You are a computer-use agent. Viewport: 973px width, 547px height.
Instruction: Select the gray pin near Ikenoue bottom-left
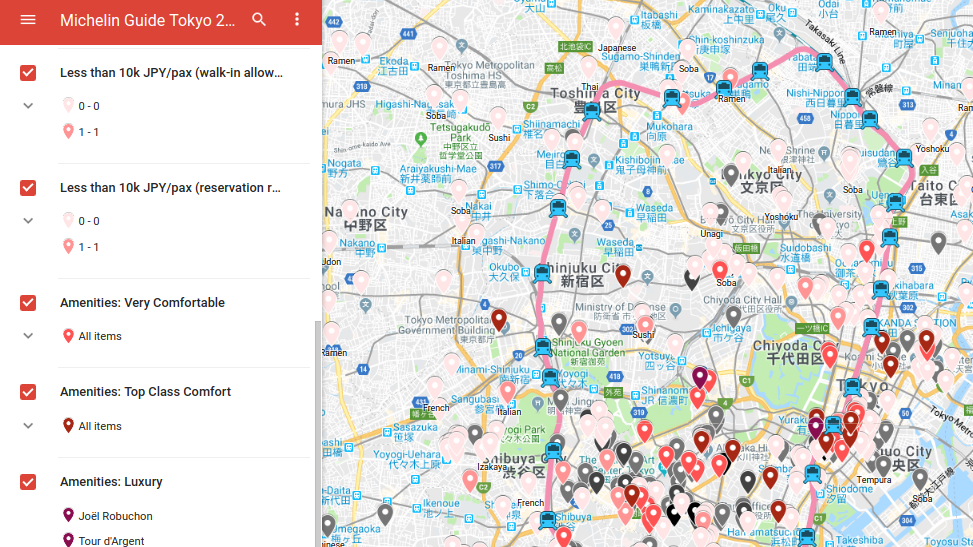(x=385, y=515)
